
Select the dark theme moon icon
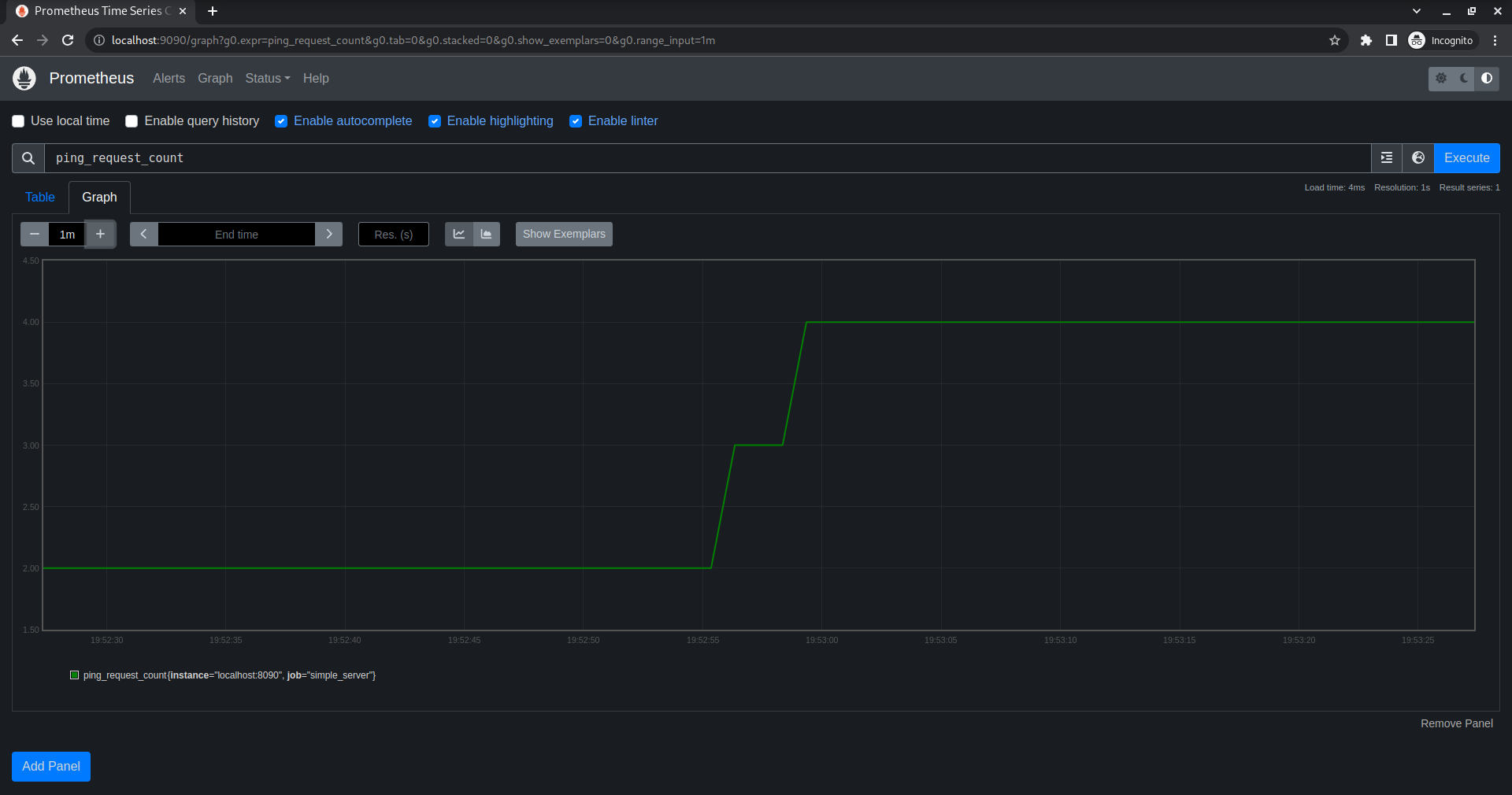coord(1464,79)
